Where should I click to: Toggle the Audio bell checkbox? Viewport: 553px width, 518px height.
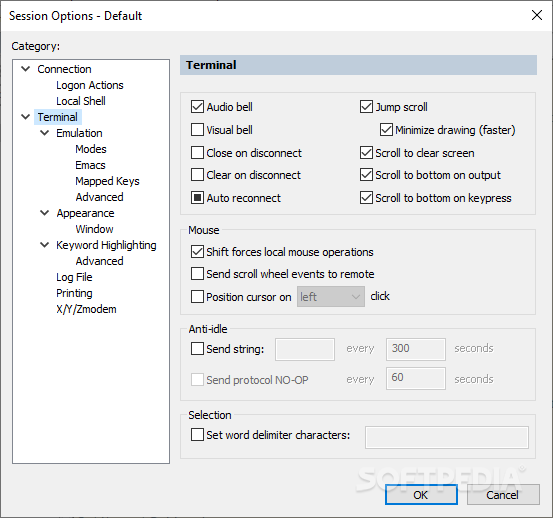click(197, 107)
